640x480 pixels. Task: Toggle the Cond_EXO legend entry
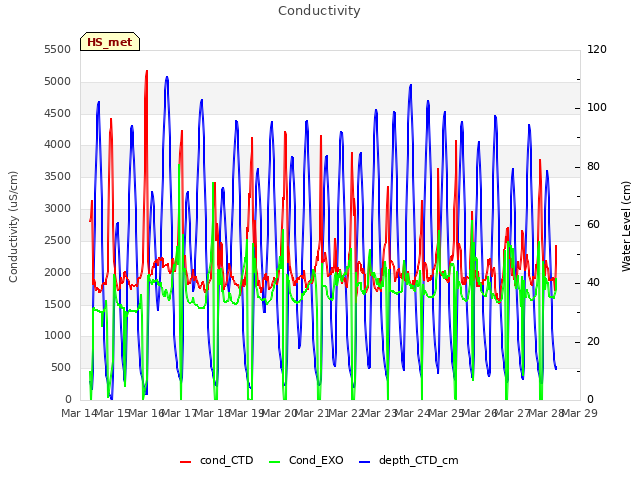click(307, 460)
